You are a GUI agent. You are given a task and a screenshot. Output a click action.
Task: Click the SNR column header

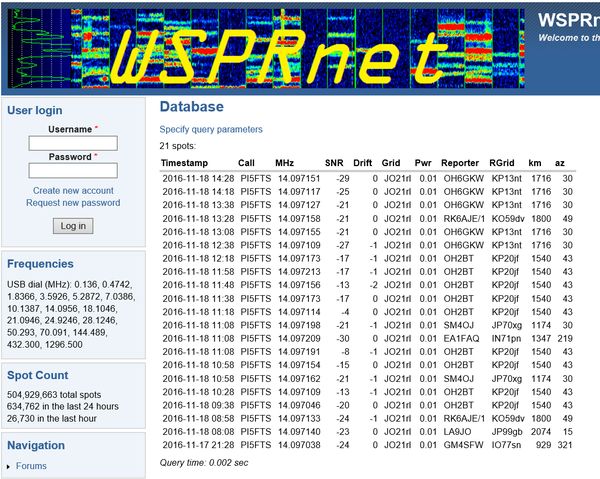click(x=334, y=162)
